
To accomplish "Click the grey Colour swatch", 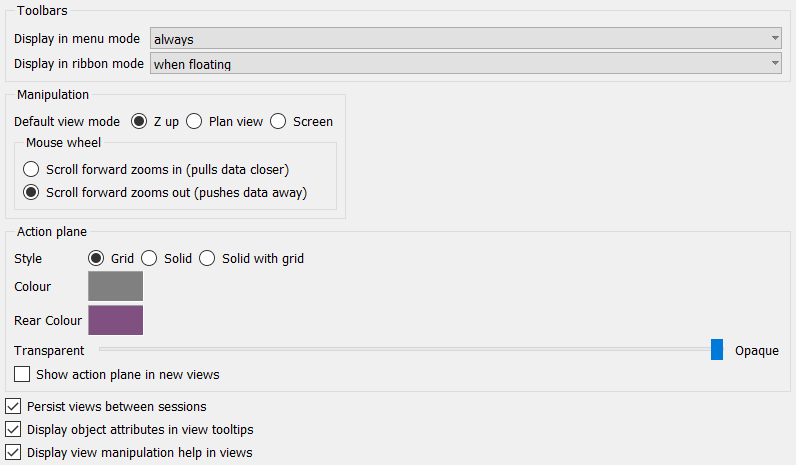I will 115,286.
